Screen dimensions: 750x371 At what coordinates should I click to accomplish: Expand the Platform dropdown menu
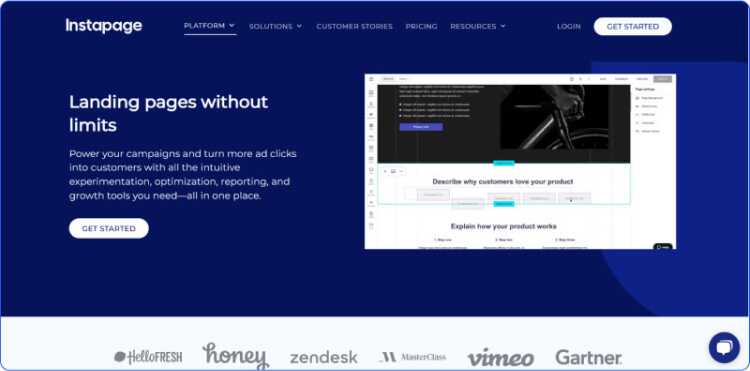point(210,26)
